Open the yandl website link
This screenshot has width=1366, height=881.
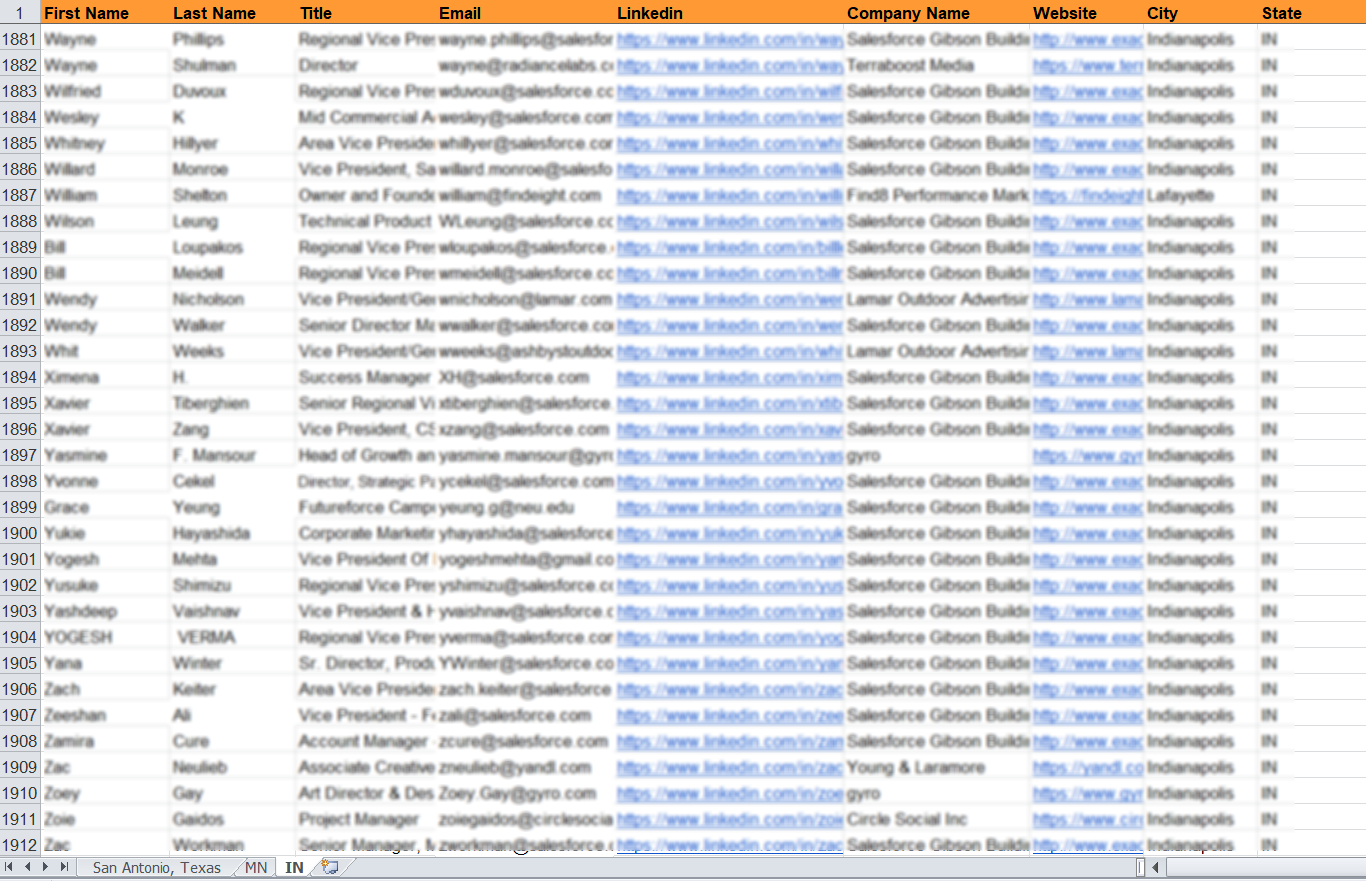(x=1087, y=767)
